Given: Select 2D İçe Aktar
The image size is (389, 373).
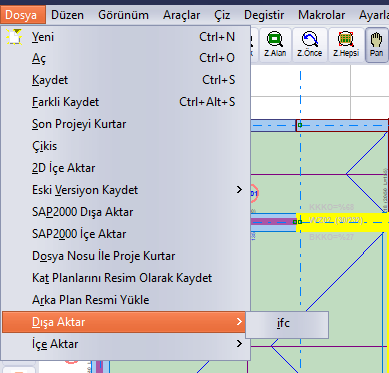Looking at the screenshot, I should (x=126, y=168).
